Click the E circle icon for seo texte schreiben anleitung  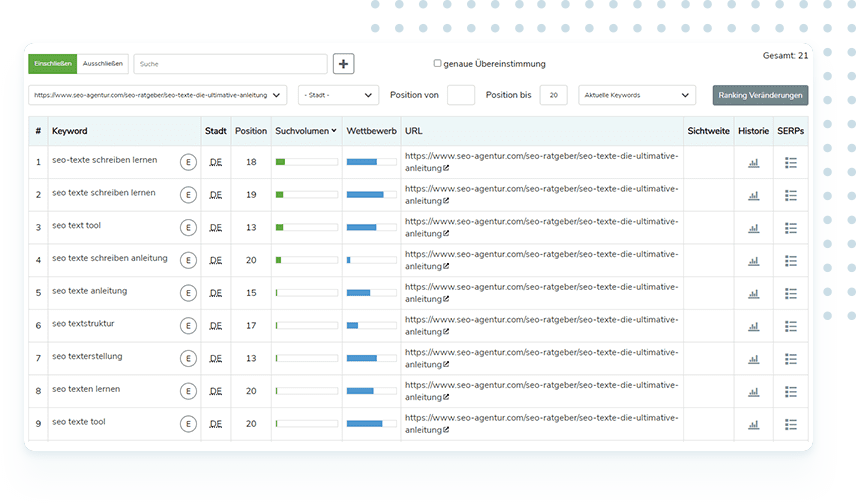point(188,261)
